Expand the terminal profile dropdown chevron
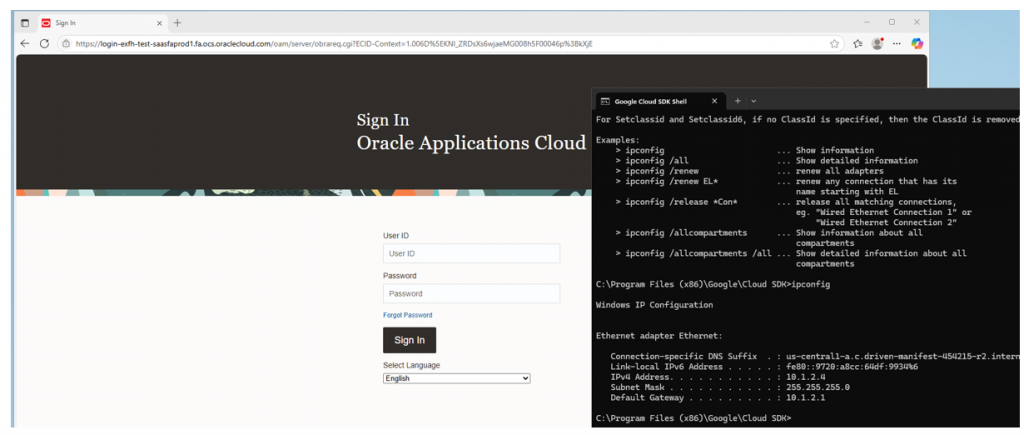Viewport: 1024px width, 435px height. [x=754, y=101]
